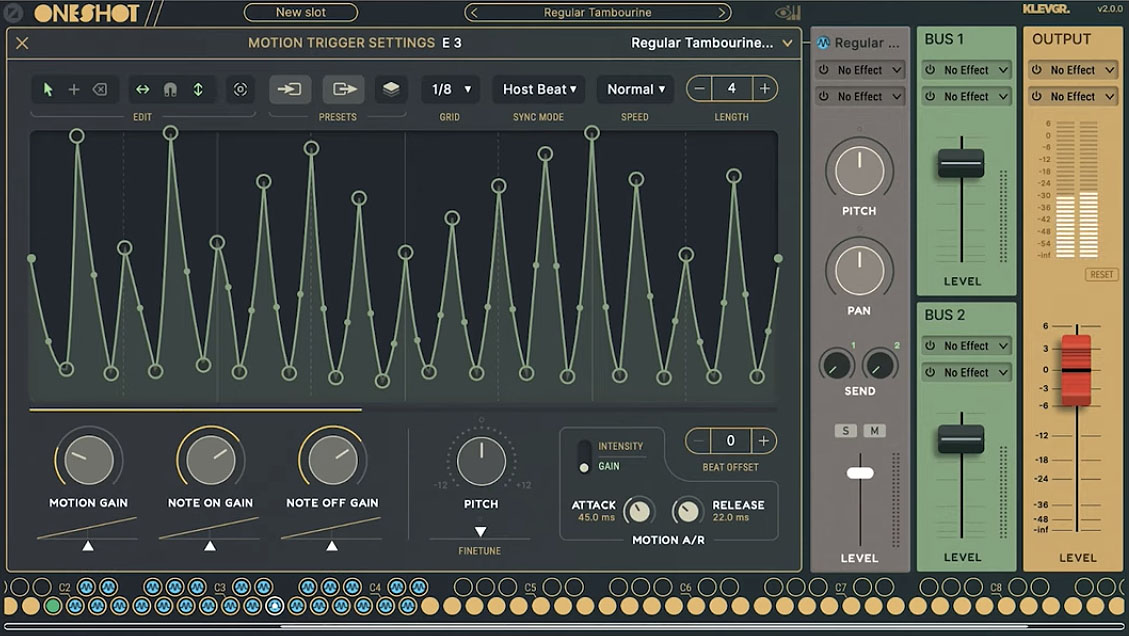The height and width of the screenshot is (636, 1129).
Task: Increase Length using the plus stepper
Action: click(x=764, y=89)
